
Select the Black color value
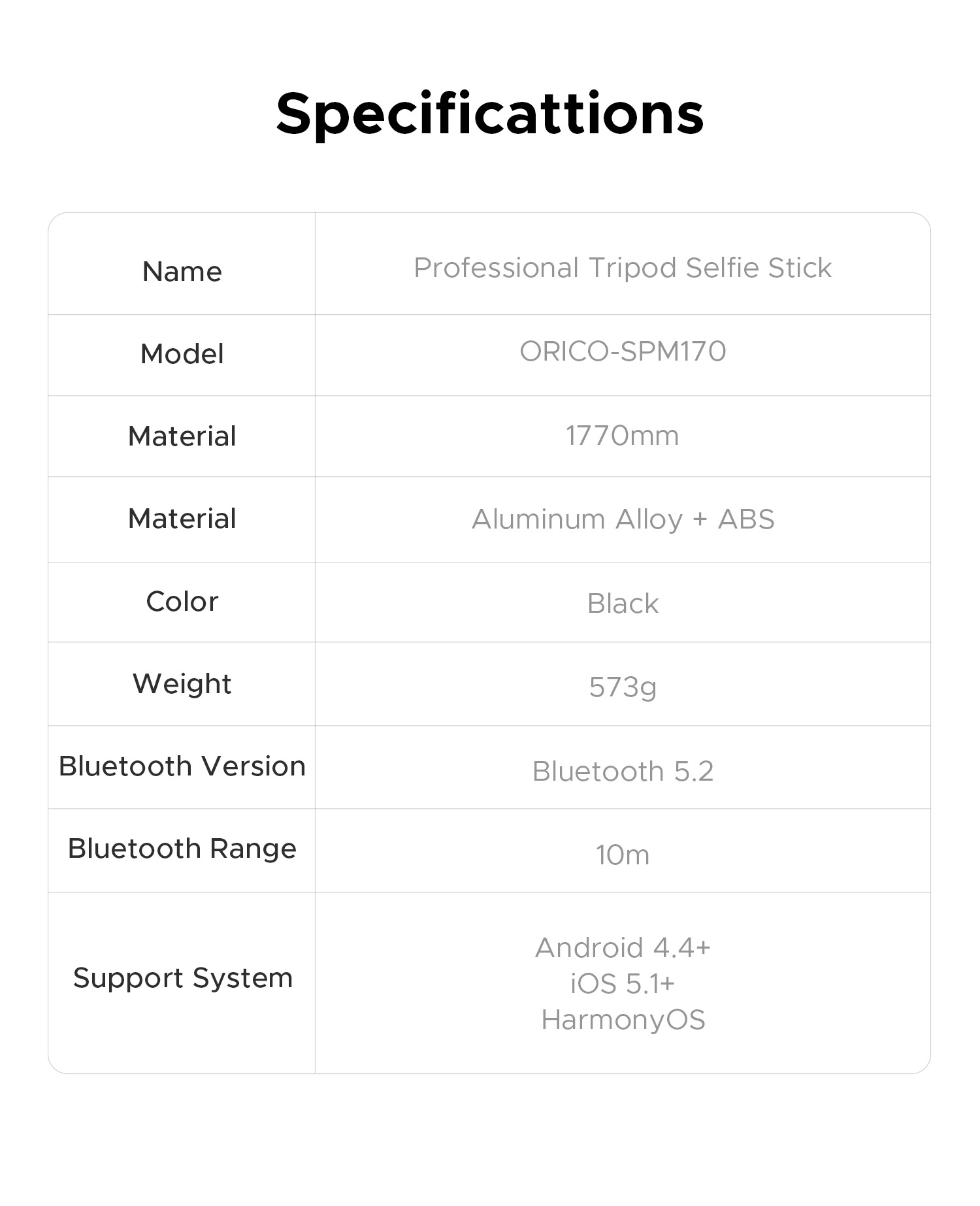[623, 604]
